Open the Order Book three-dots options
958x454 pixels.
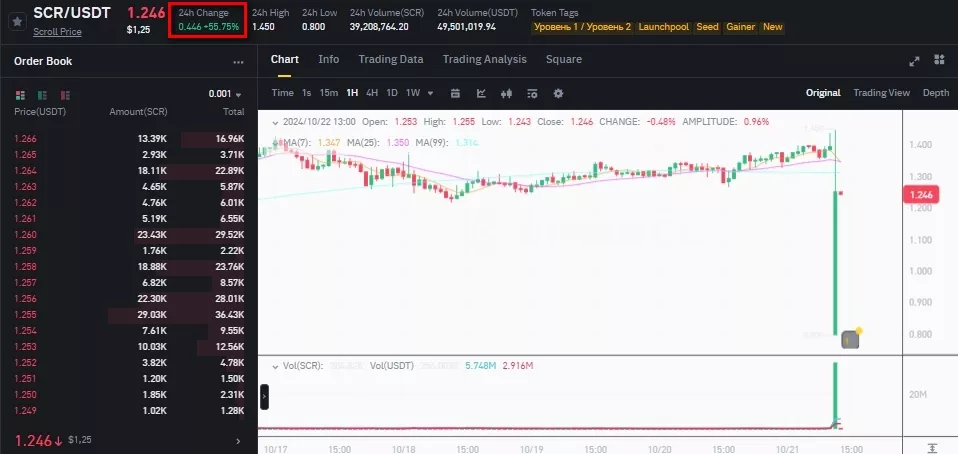pyautogui.click(x=238, y=62)
